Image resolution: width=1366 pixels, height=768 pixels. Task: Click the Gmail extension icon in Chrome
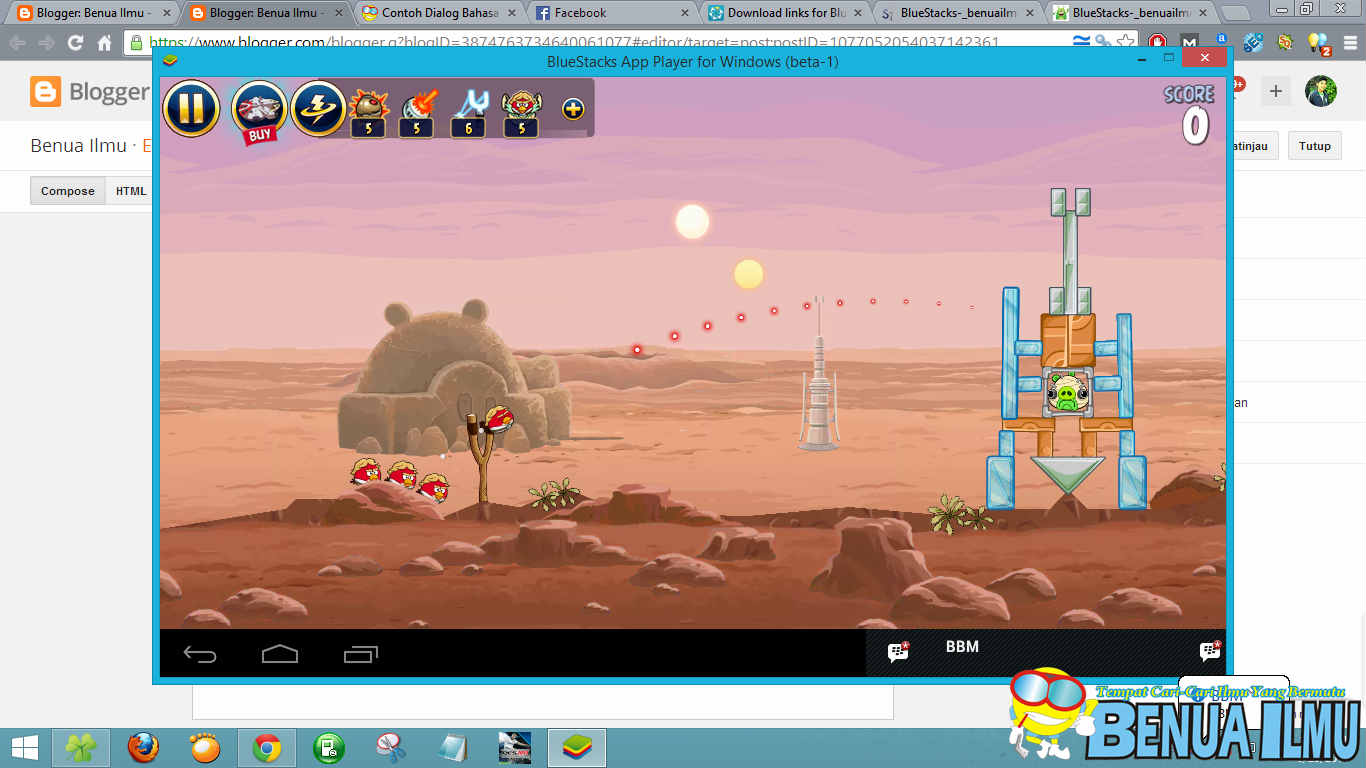click(1189, 43)
